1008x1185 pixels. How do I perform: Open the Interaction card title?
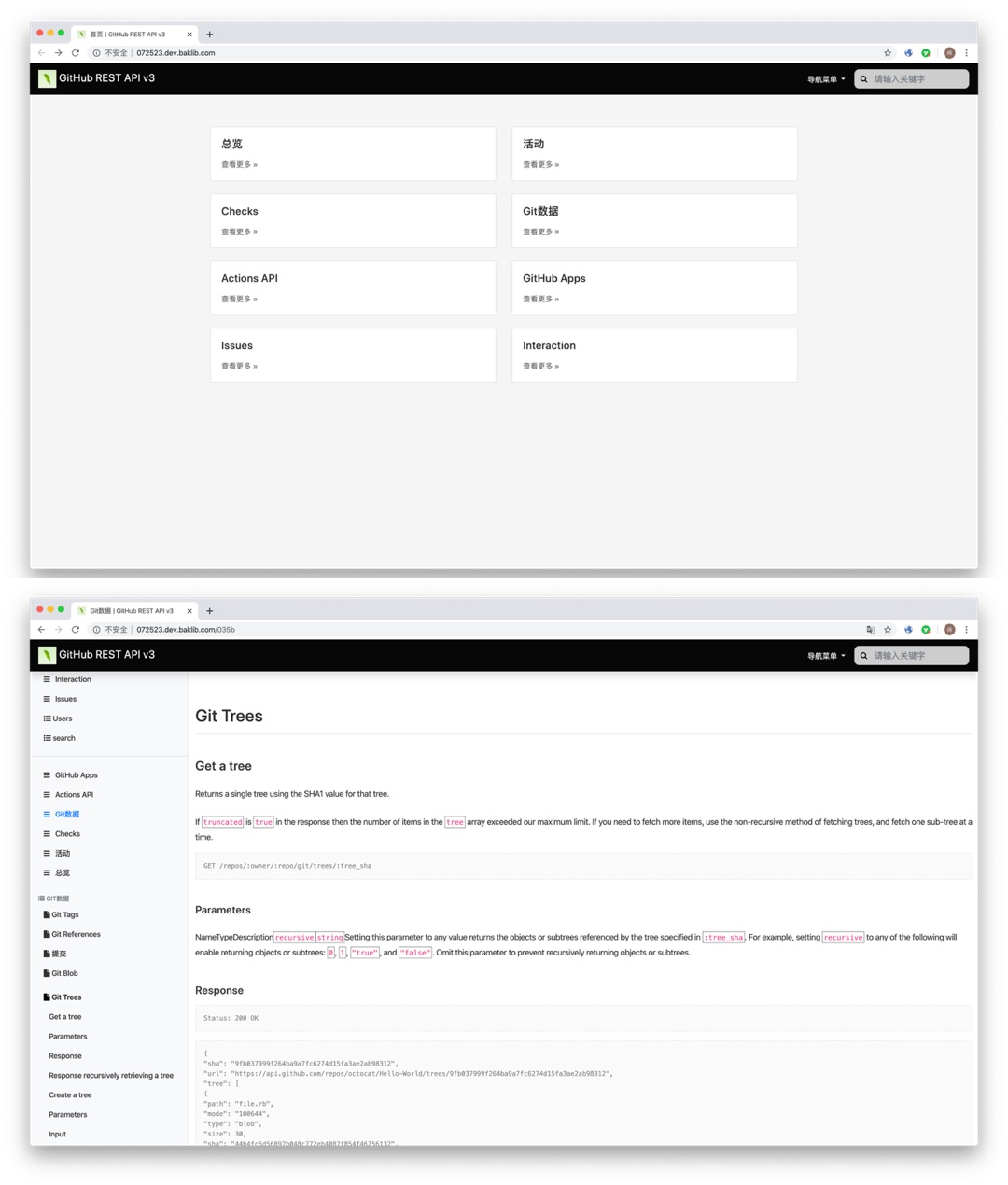click(x=549, y=345)
